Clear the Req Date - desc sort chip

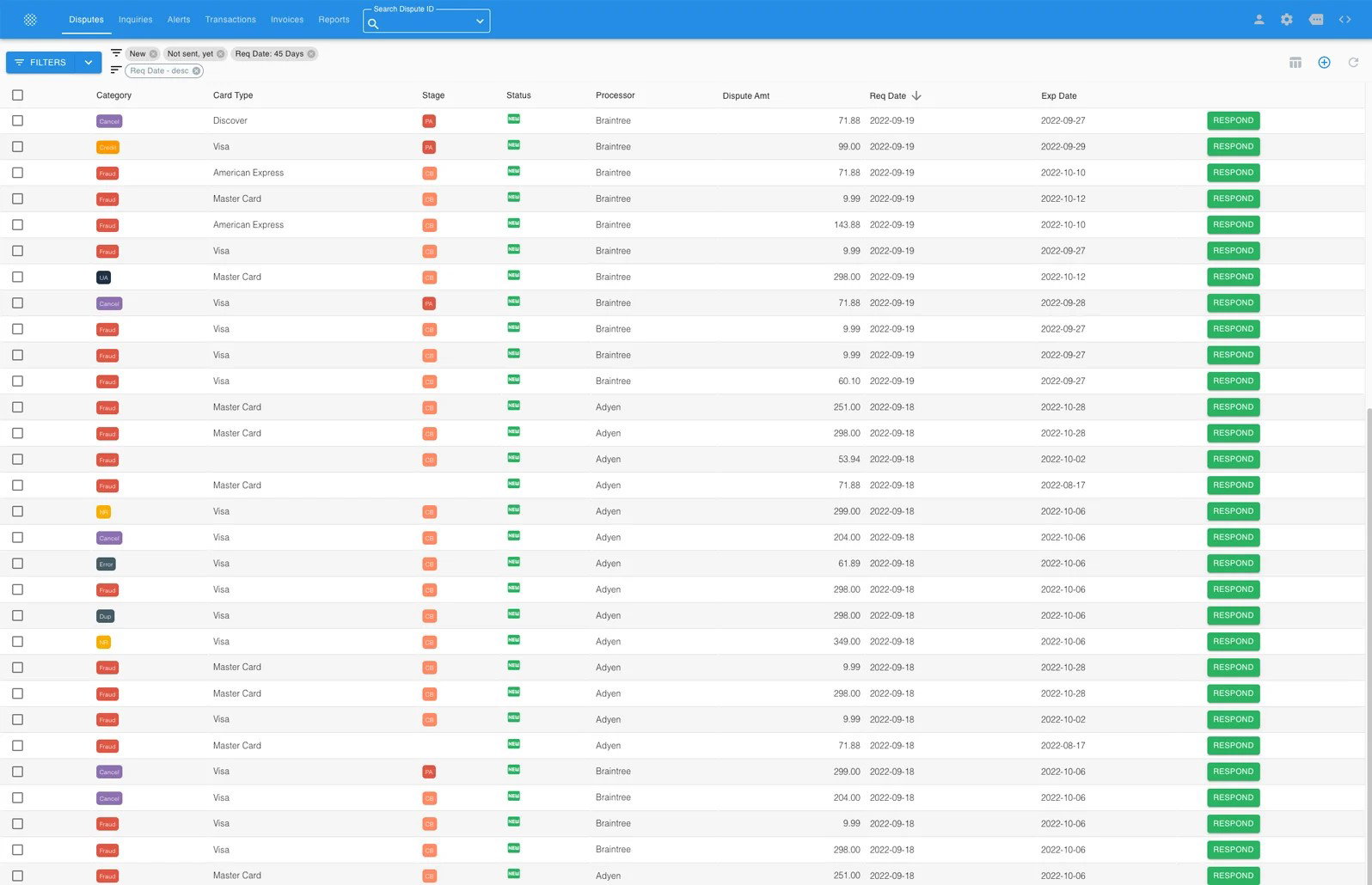pyautogui.click(x=196, y=71)
